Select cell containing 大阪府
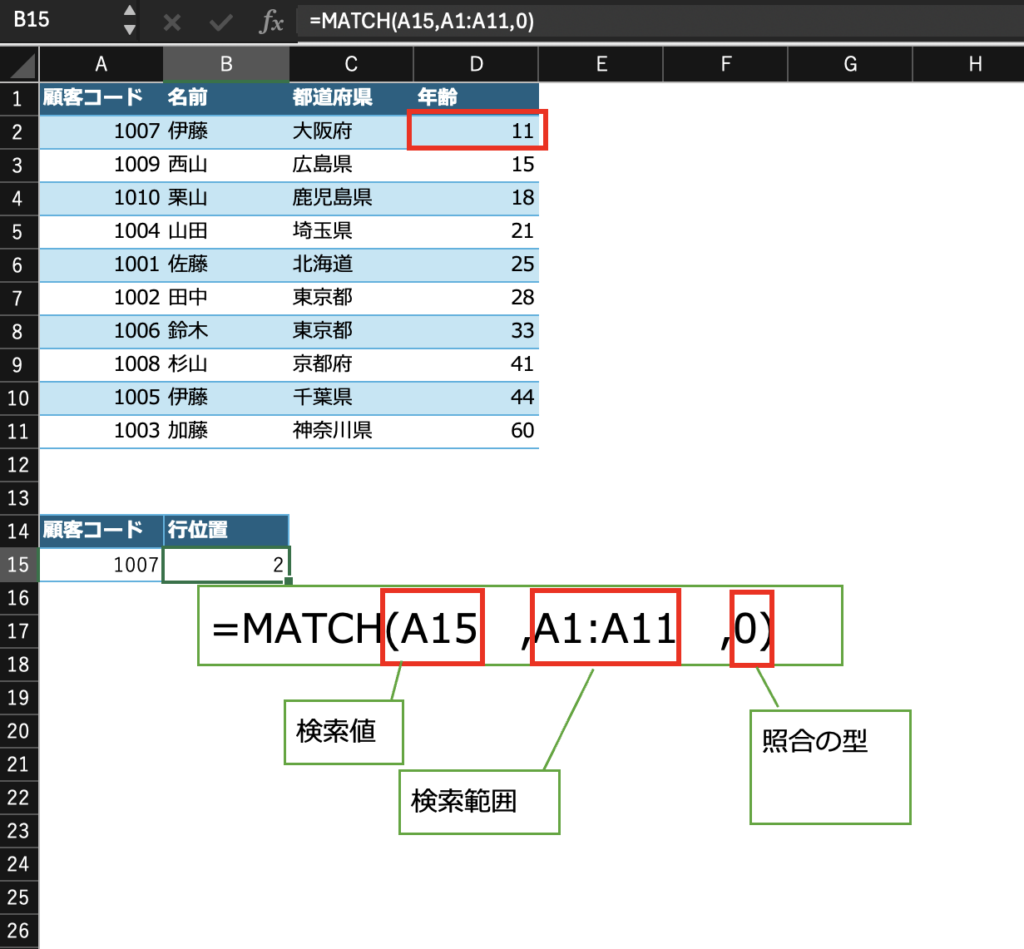The width and height of the screenshot is (1024, 949). (350, 131)
